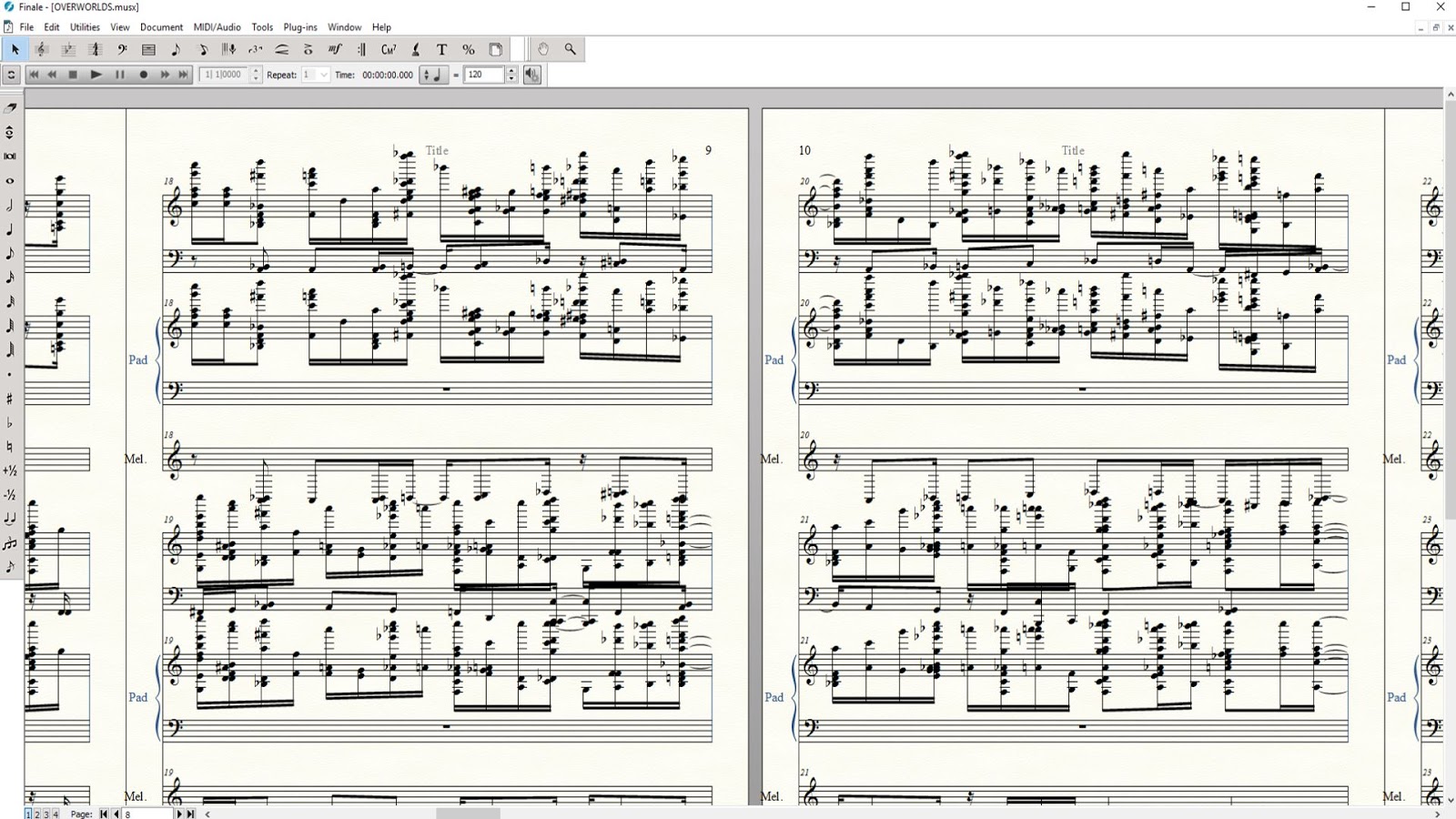Click the page number field showing 8
This screenshot has height=819, width=1456.
tap(147, 814)
